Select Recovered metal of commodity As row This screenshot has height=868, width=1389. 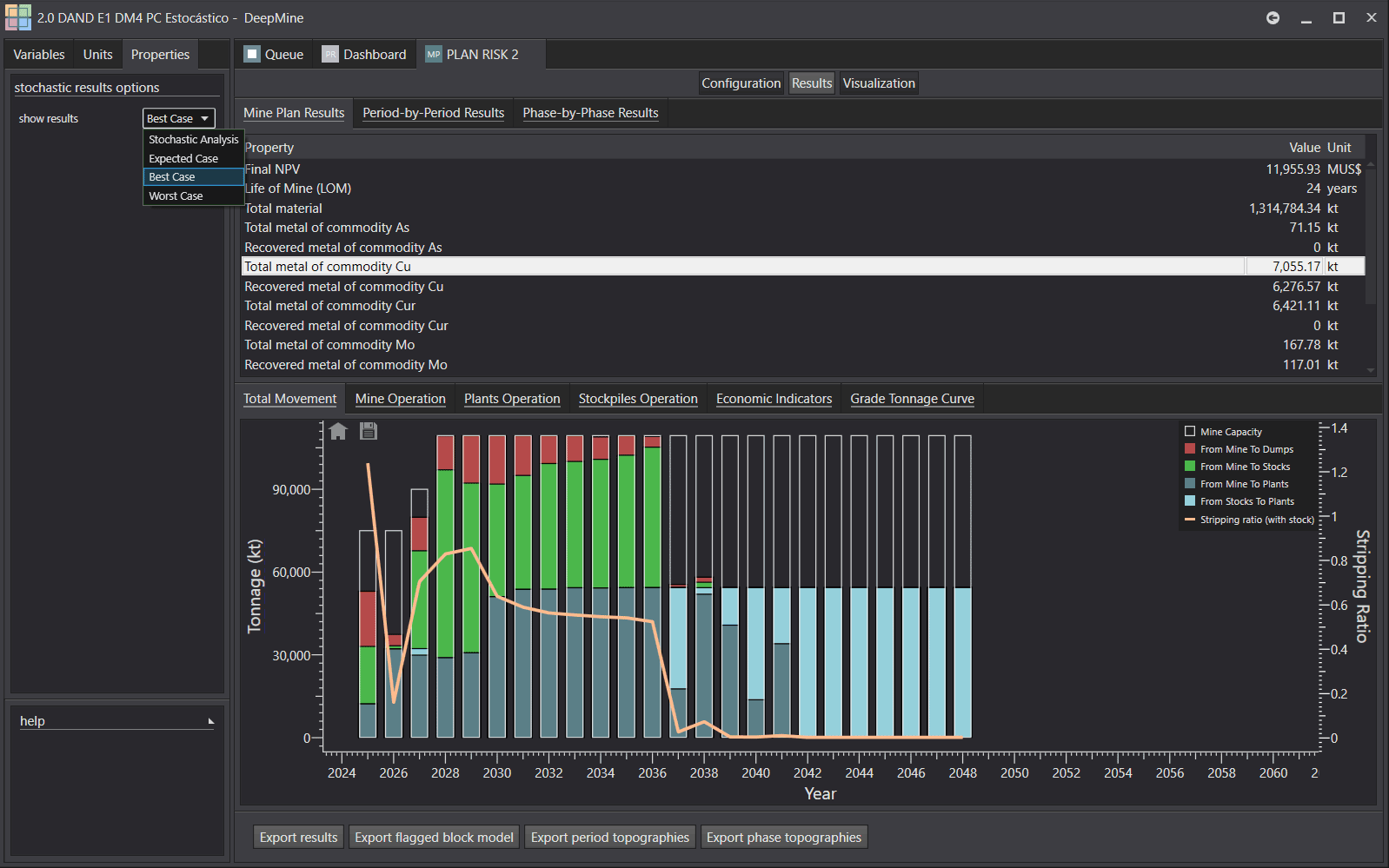803,248
